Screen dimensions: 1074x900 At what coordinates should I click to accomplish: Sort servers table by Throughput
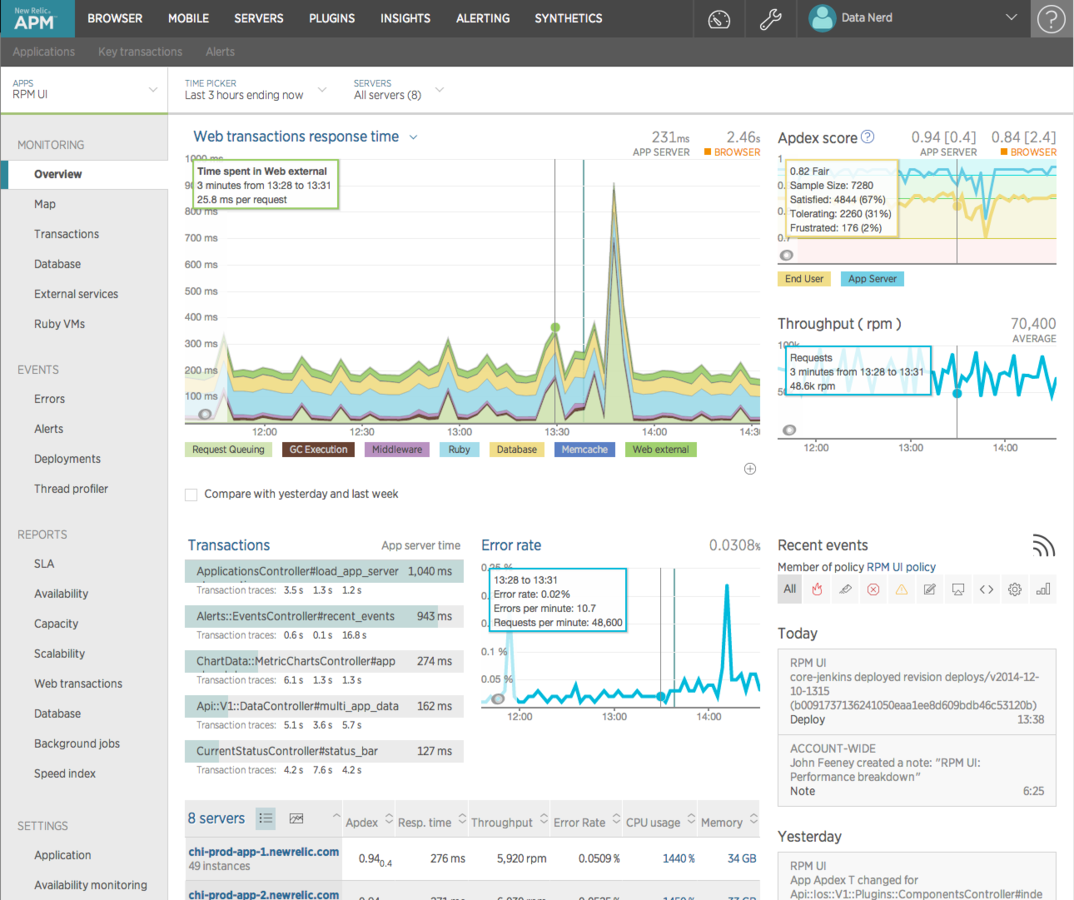pyautogui.click(x=509, y=820)
